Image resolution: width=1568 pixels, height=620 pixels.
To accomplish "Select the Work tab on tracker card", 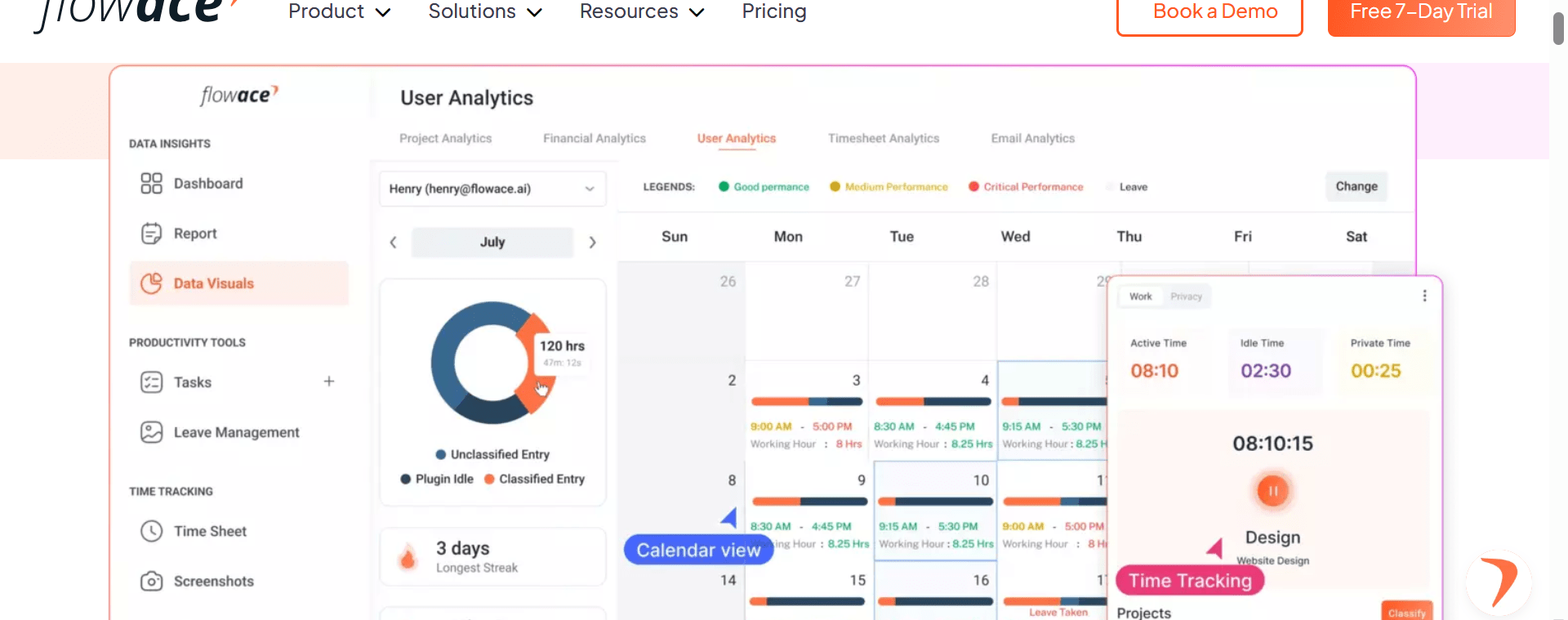I will pyautogui.click(x=1141, y=297).
